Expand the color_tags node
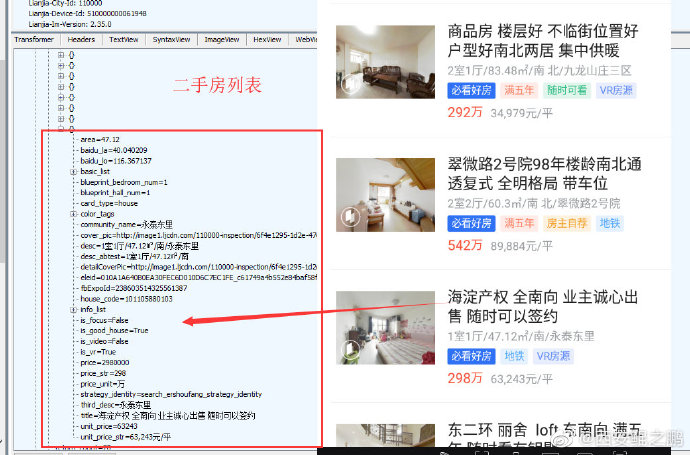 (x=73, y=214)
